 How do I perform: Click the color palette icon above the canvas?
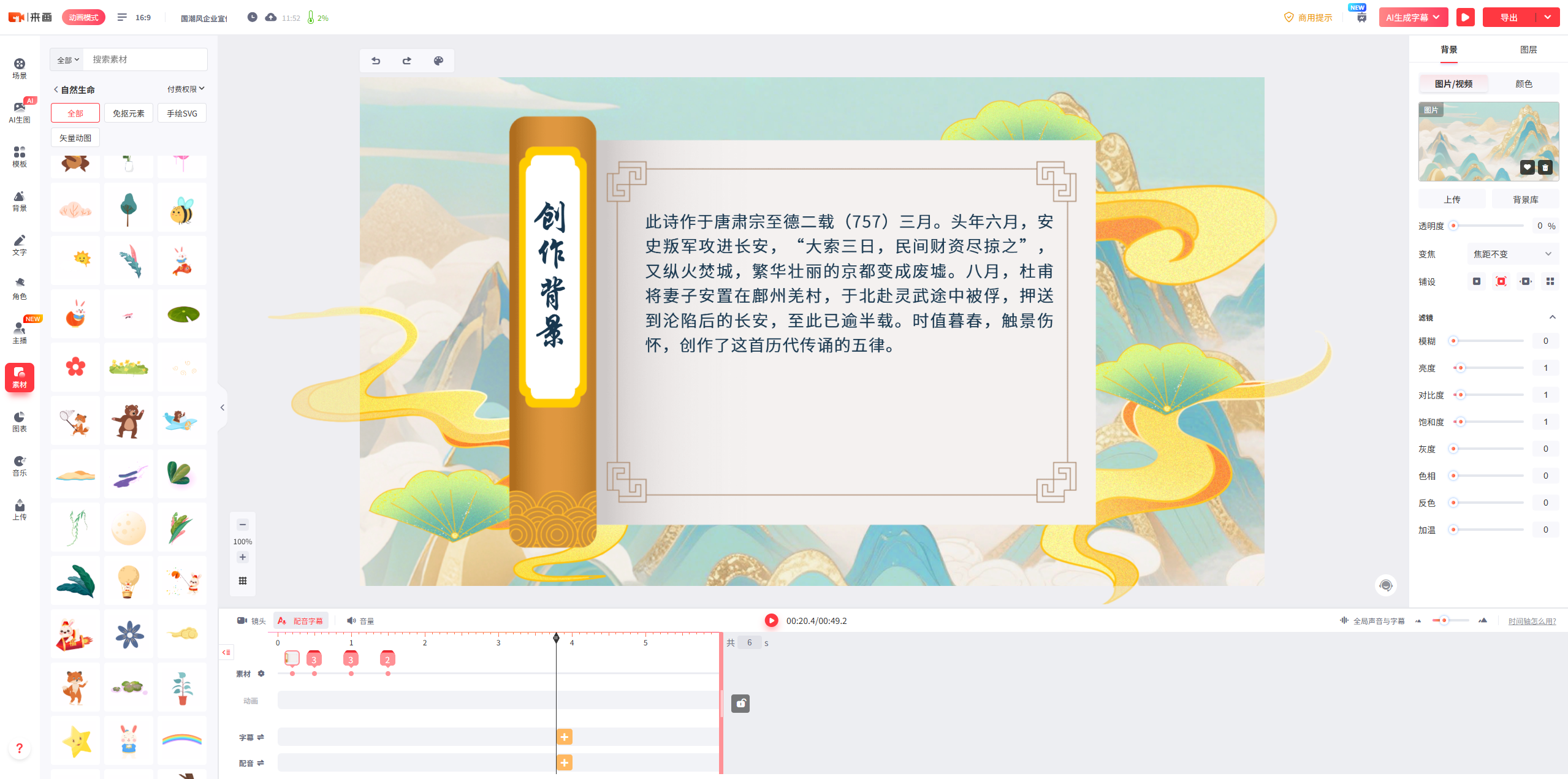438,61
